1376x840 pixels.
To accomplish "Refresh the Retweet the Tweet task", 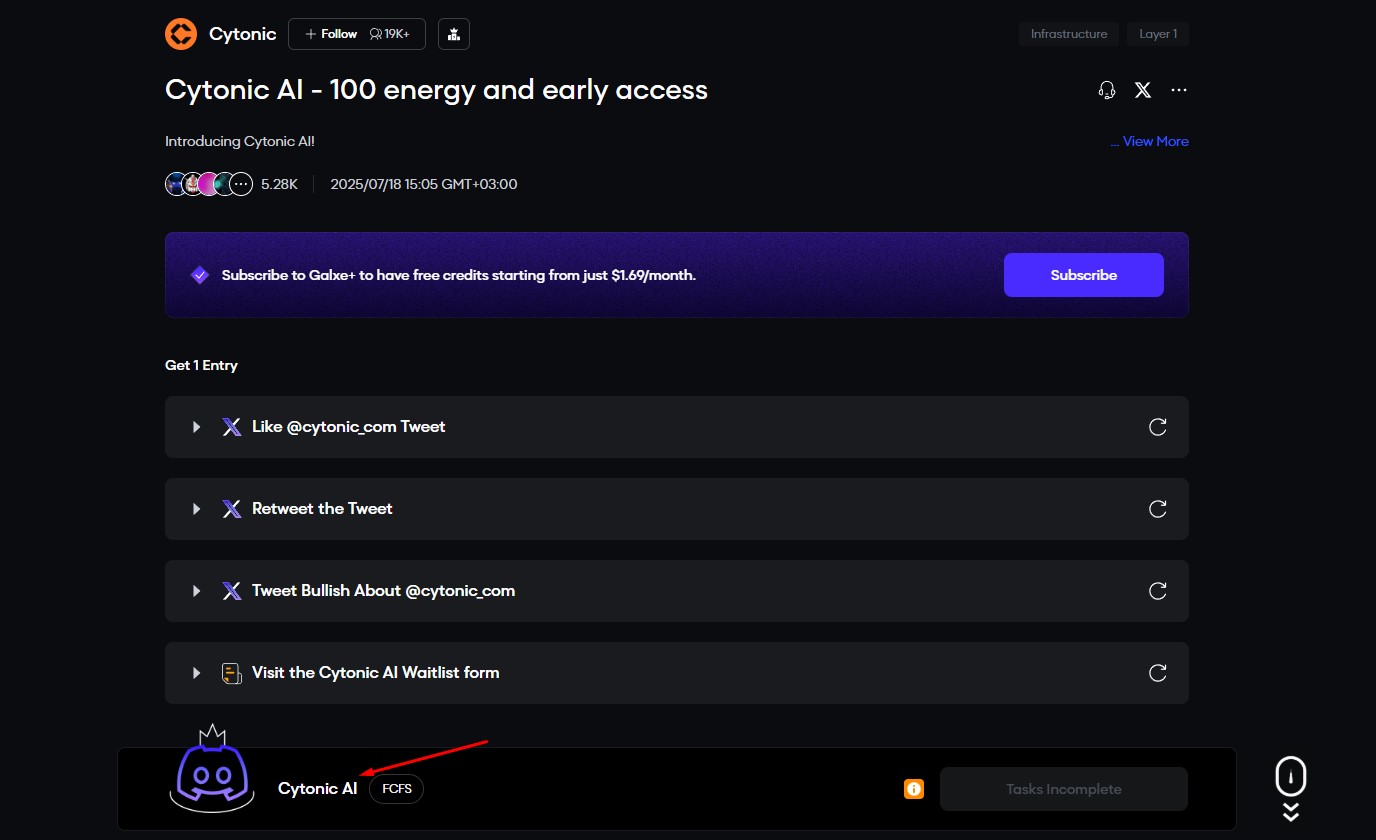I will [1158, 509].
